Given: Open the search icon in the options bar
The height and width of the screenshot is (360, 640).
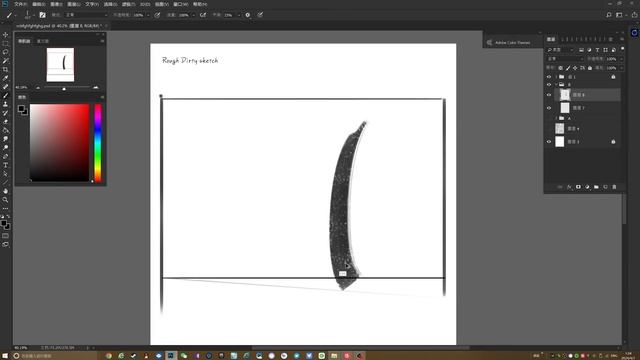Looking at the screenshot, I should coord(609,15).
